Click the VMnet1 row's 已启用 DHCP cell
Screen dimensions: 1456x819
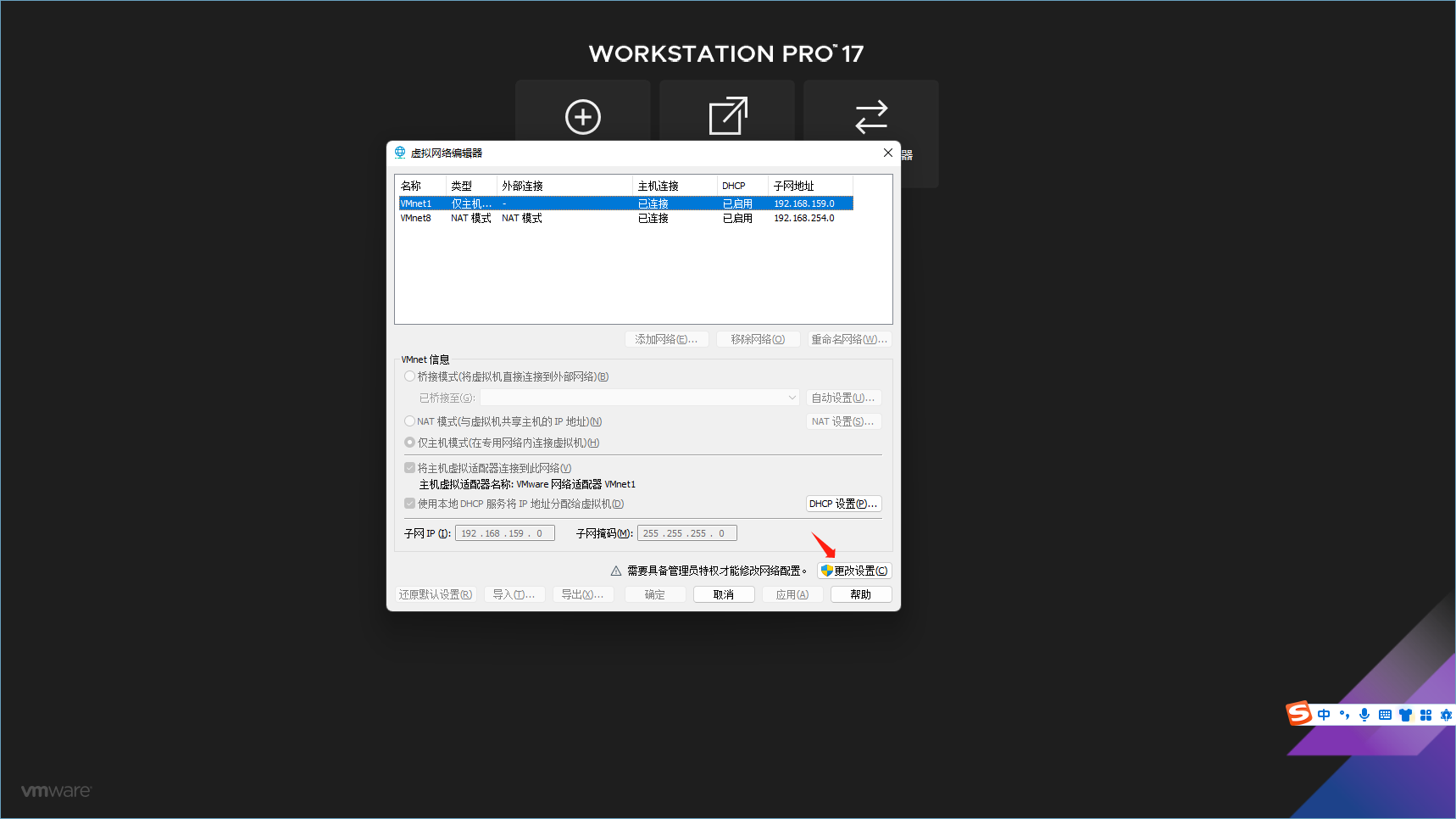737,203
